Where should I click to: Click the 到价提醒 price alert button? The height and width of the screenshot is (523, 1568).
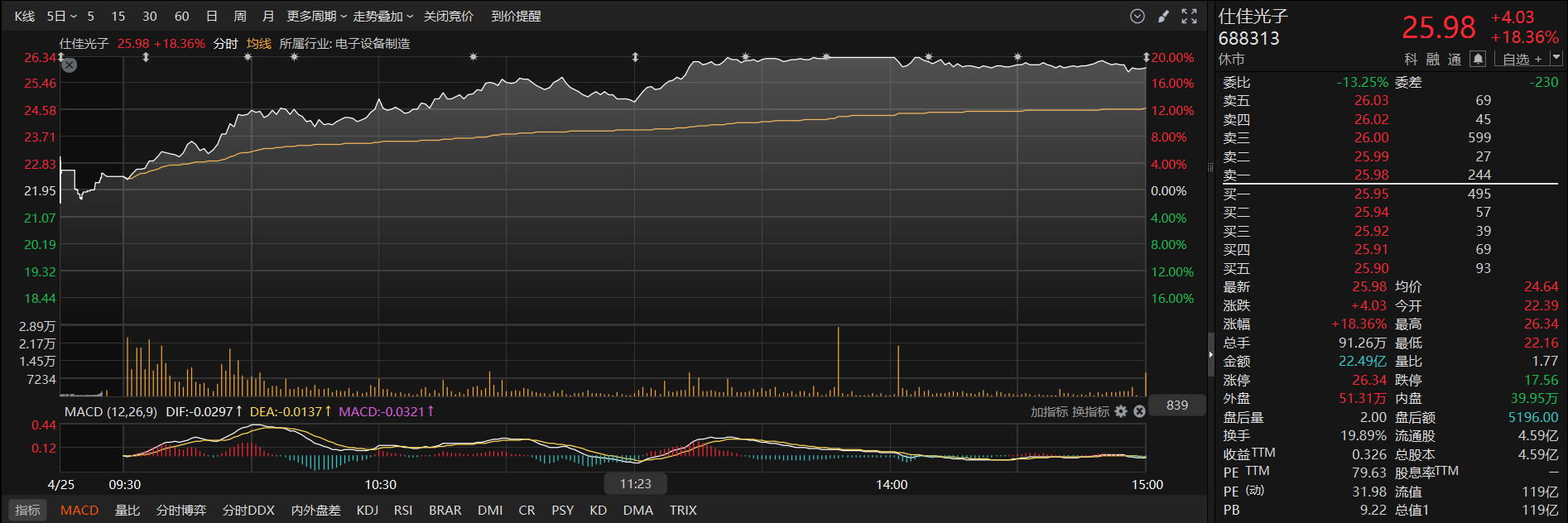click(515, 17)
